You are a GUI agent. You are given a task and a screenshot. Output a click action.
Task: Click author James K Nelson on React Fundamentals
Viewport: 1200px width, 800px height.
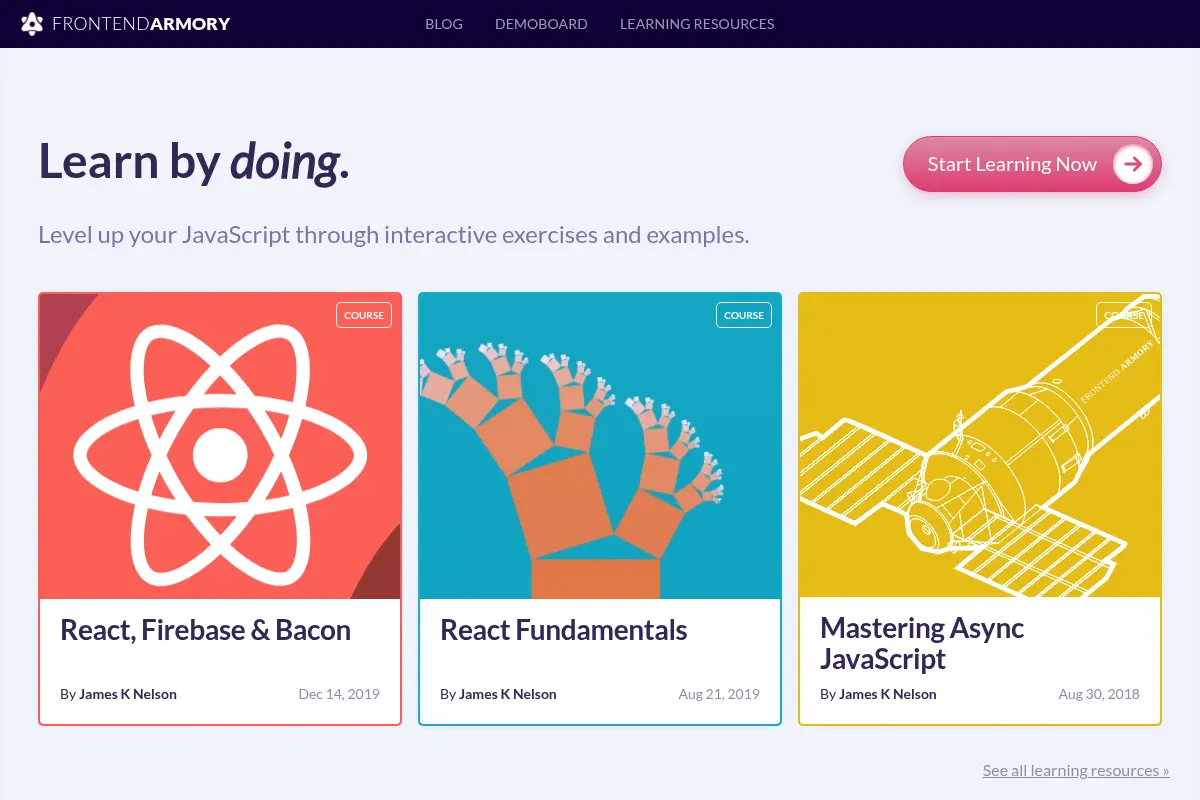point(508,694)
